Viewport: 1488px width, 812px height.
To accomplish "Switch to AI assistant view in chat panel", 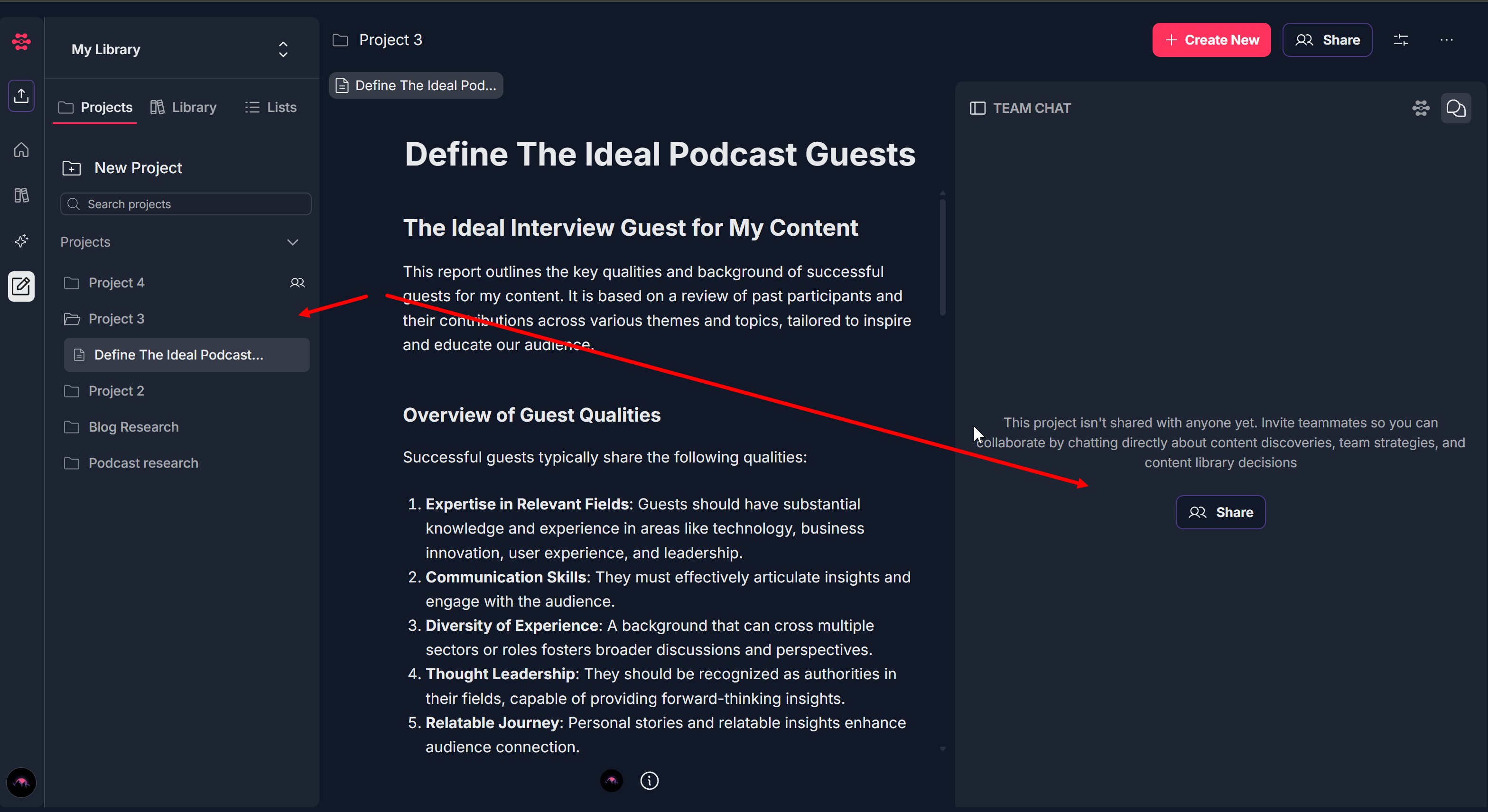I will [x=1421, y=108].
